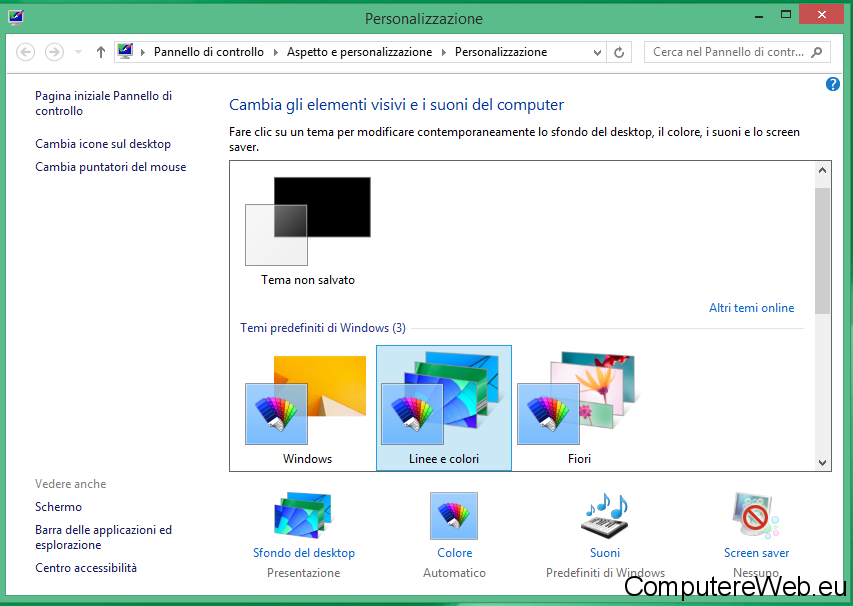This screenshot has width=853, height=606.
Task: Apply the Fiori theme
Action: (x=579, y=408)
